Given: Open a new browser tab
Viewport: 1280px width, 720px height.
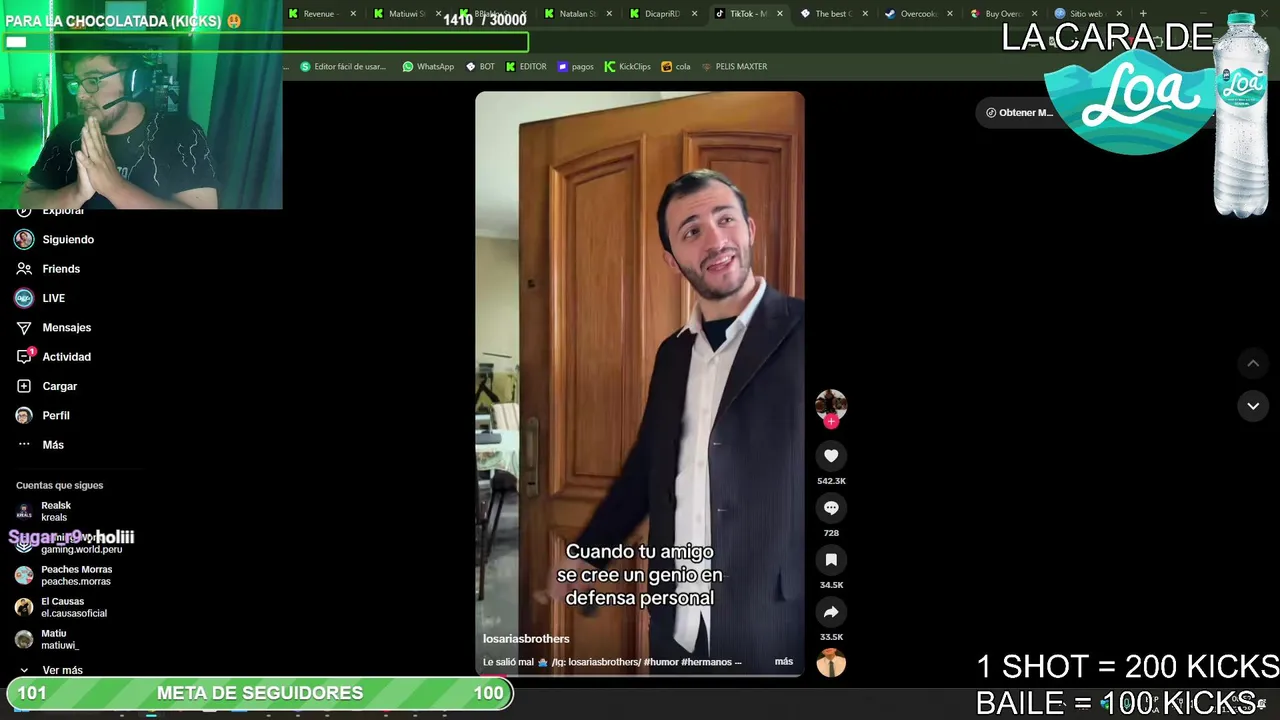Looking at the screenshot, I should [1143, 14].
